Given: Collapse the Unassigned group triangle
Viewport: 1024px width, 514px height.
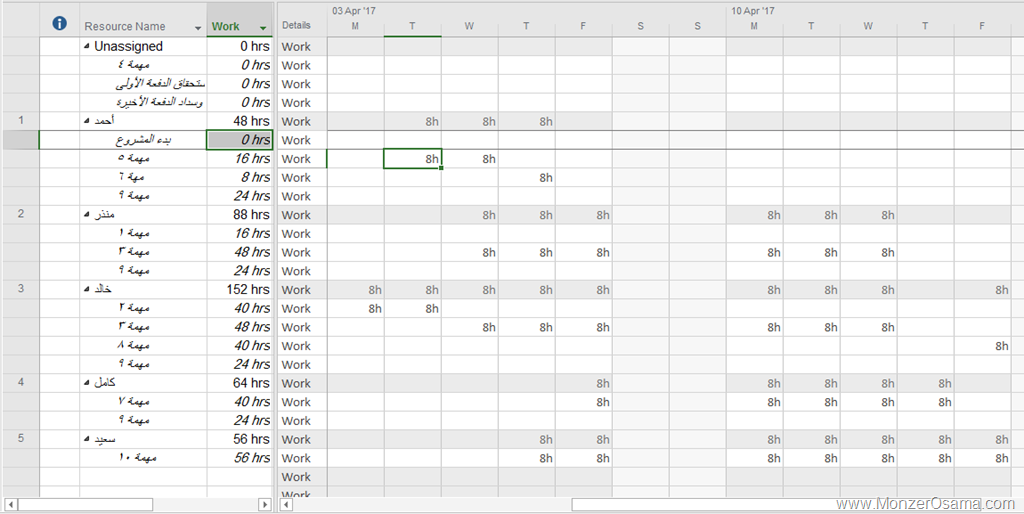Looking at the screenshot, I should (86, 47).
